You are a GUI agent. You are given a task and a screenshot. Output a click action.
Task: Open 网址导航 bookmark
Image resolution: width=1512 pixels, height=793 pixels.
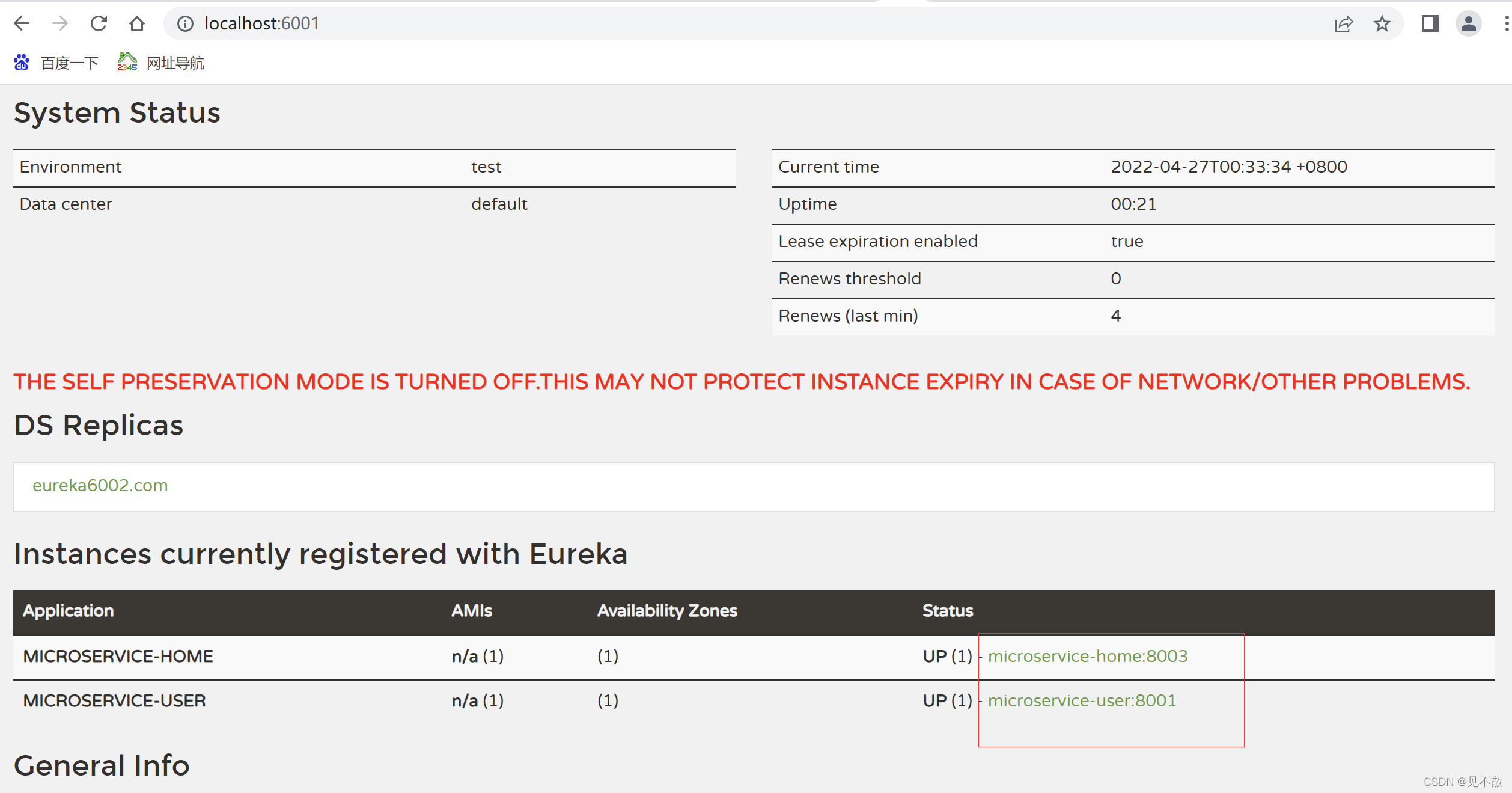(x=161, y=63)
